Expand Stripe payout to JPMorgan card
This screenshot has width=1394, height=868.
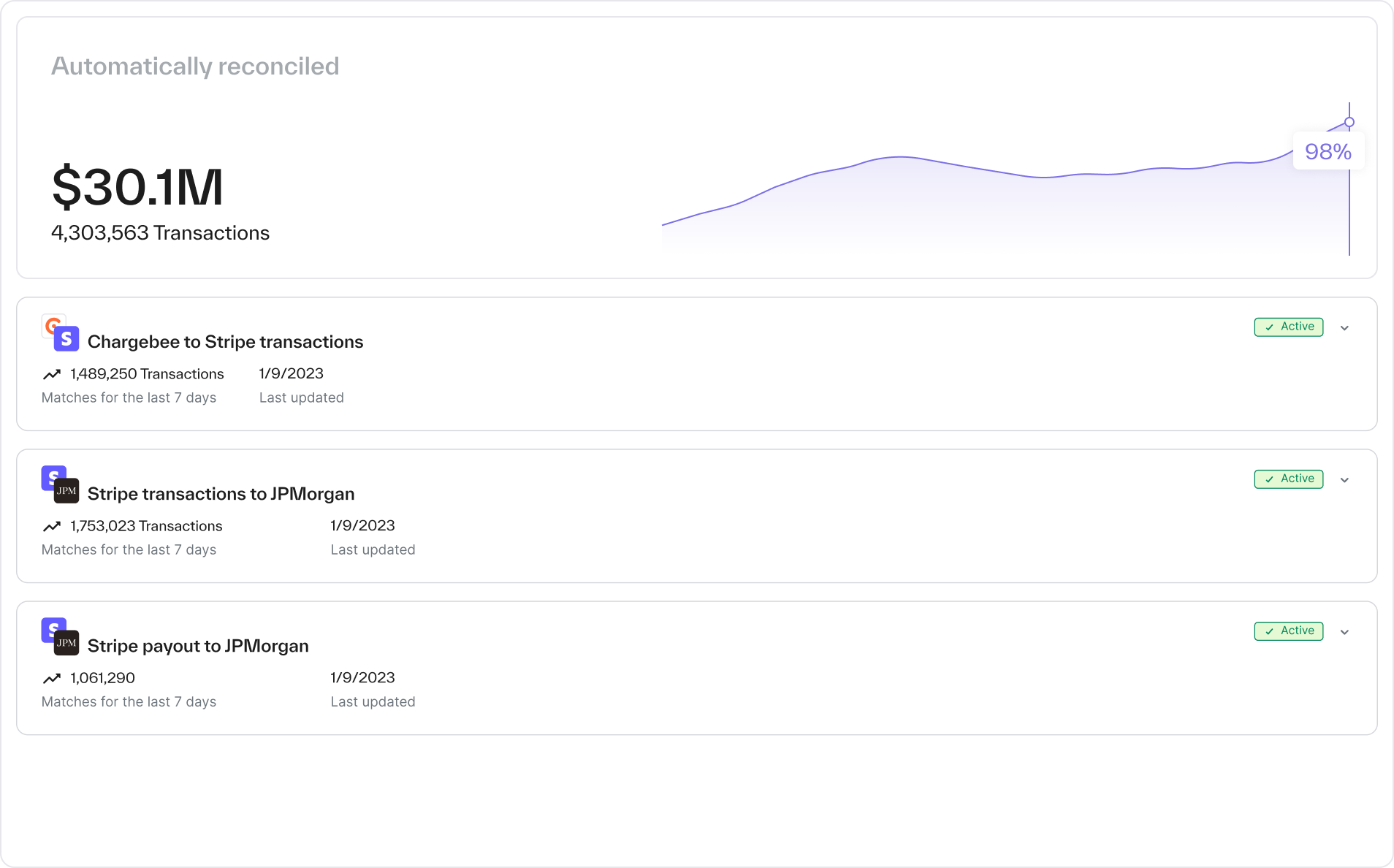click(1344, 632)
